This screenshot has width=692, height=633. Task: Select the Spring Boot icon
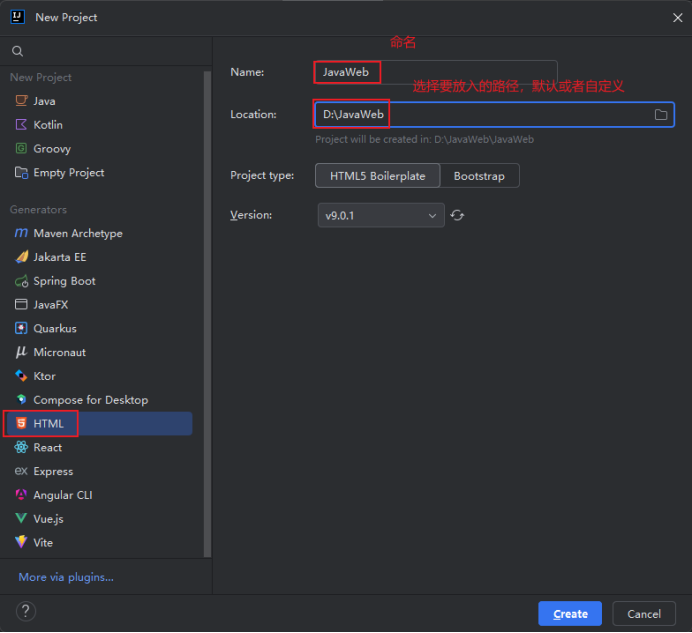click(x=21, y=281)
